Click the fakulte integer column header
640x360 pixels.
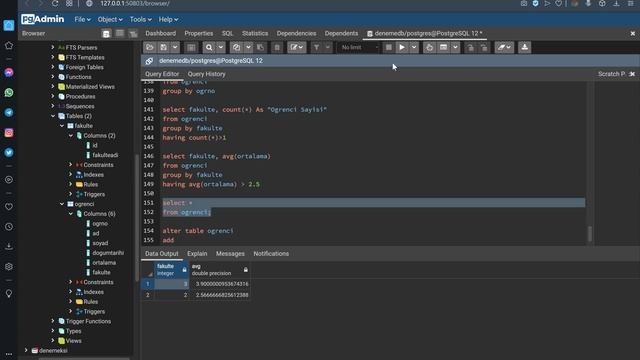pyautogui.click(x=171, y=270)
